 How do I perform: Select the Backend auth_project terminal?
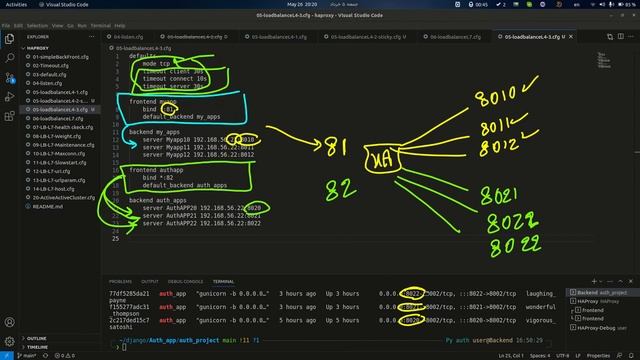[598, 293]
